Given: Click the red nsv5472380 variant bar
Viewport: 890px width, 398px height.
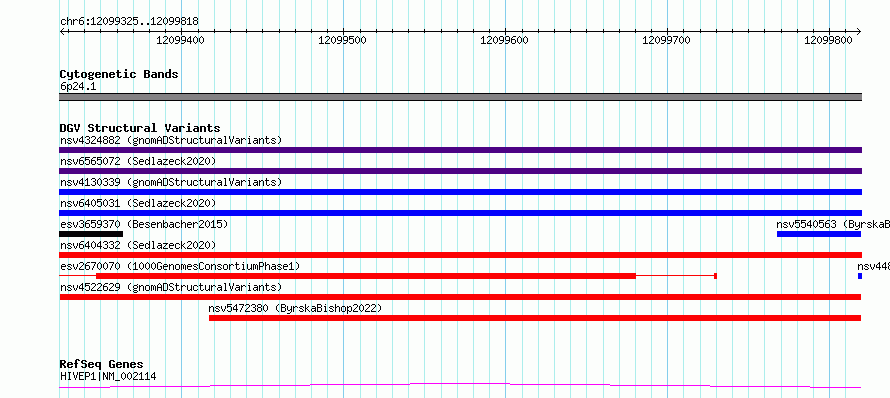Looking at the screenshot, I should point(535,318).
